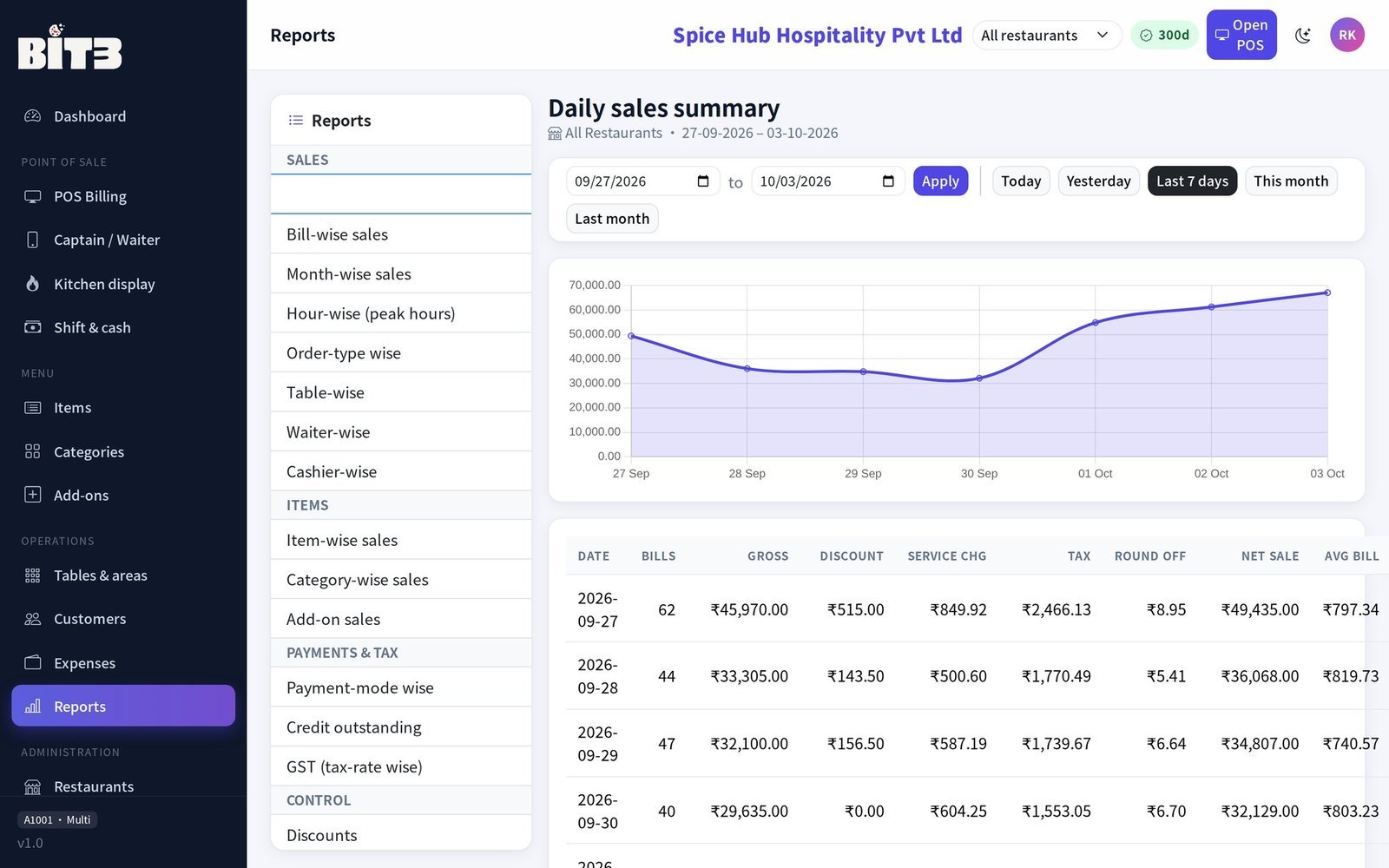The height and width of the screenshot is (868, 1389).
Task: Open the Bill-wise sales report
Action: click(401, 234)
